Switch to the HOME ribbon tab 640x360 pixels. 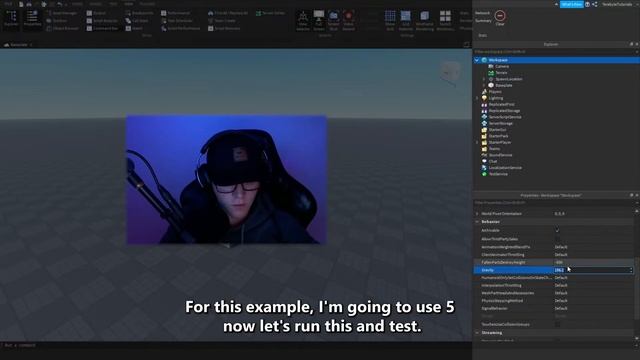pos(77,4)
